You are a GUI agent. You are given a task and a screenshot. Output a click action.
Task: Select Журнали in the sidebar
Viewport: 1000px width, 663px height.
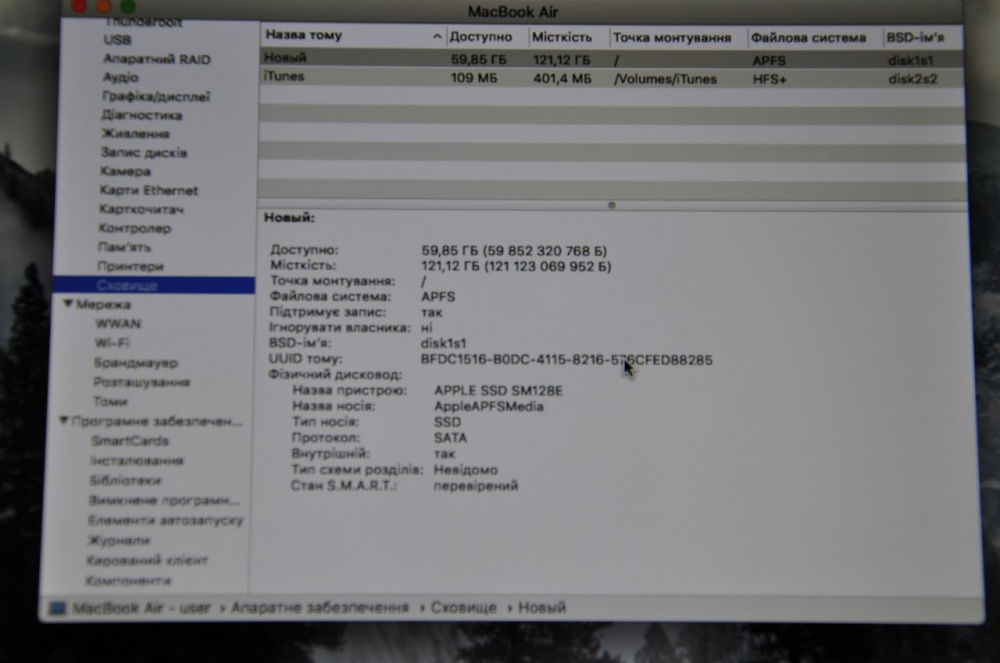point(119,541)
